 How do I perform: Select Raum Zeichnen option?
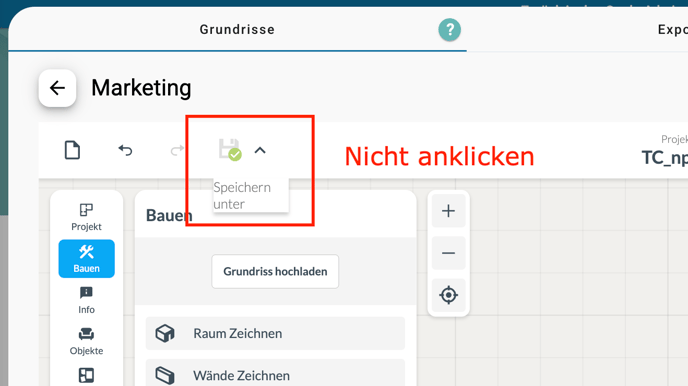(x=275, y=333)
